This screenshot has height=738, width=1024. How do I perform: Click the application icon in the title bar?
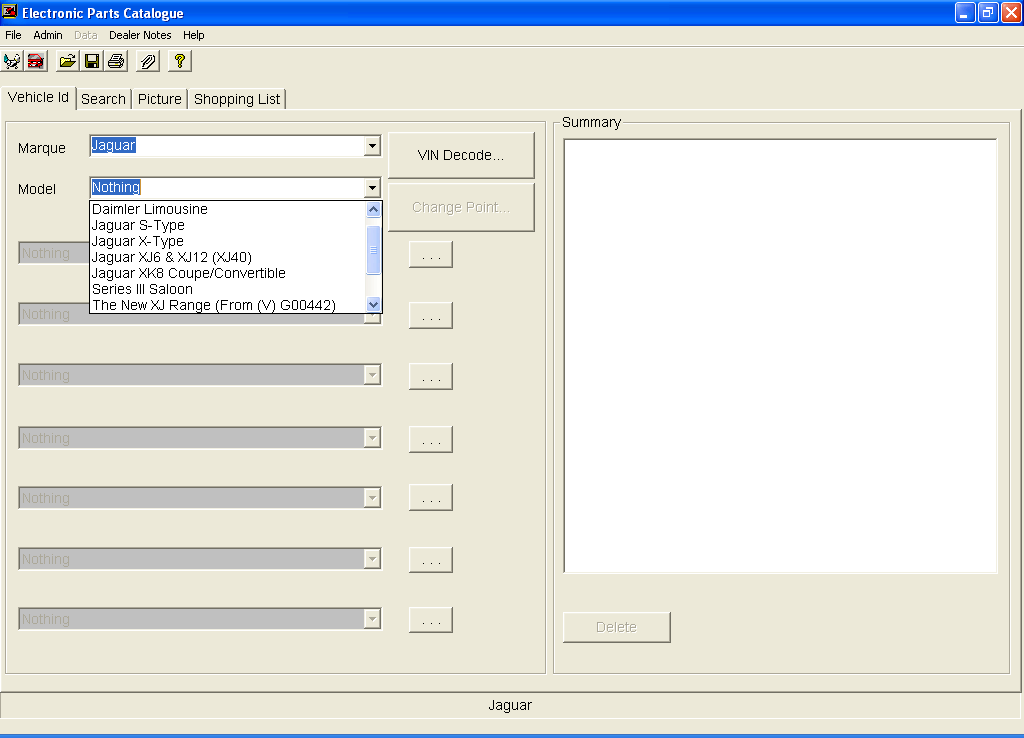click(x=10, y=12)
